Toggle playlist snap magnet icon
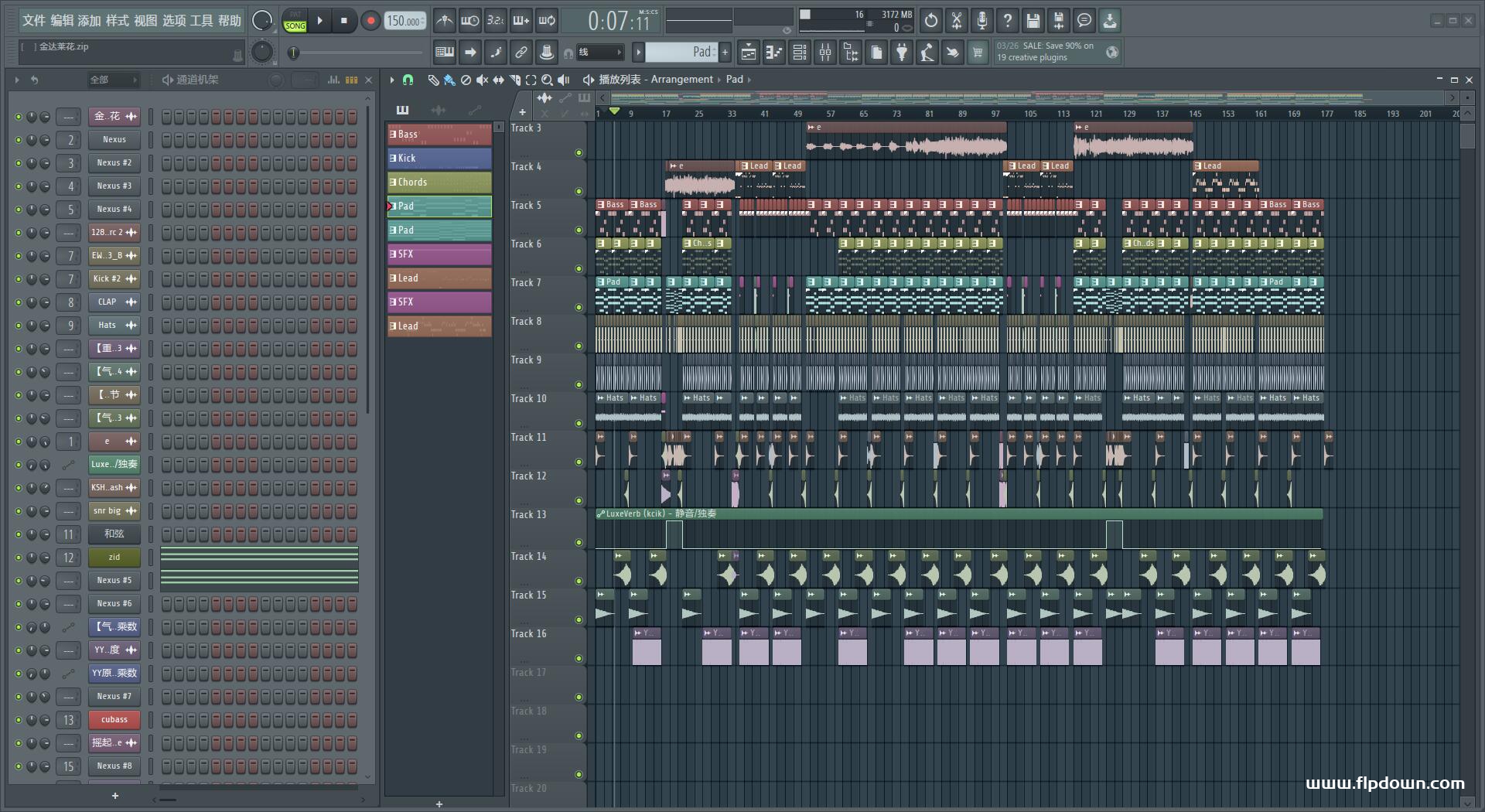Screen dimensions: 1485x812 point(408,80)
